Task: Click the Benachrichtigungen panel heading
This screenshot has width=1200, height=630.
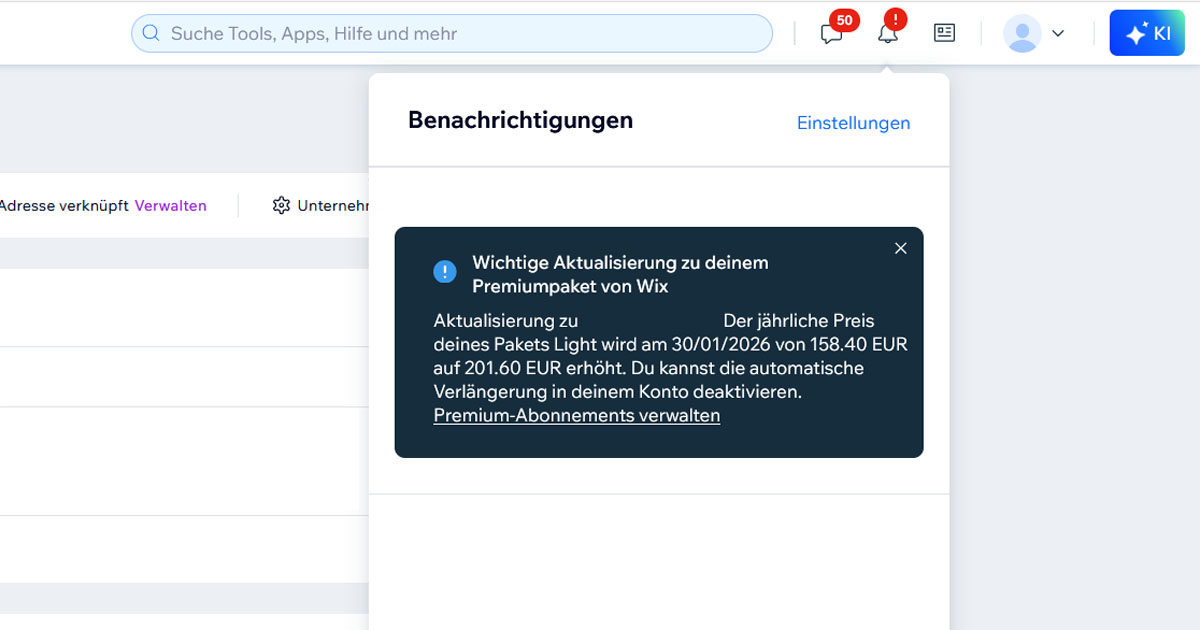Action: tap(520, 120)
